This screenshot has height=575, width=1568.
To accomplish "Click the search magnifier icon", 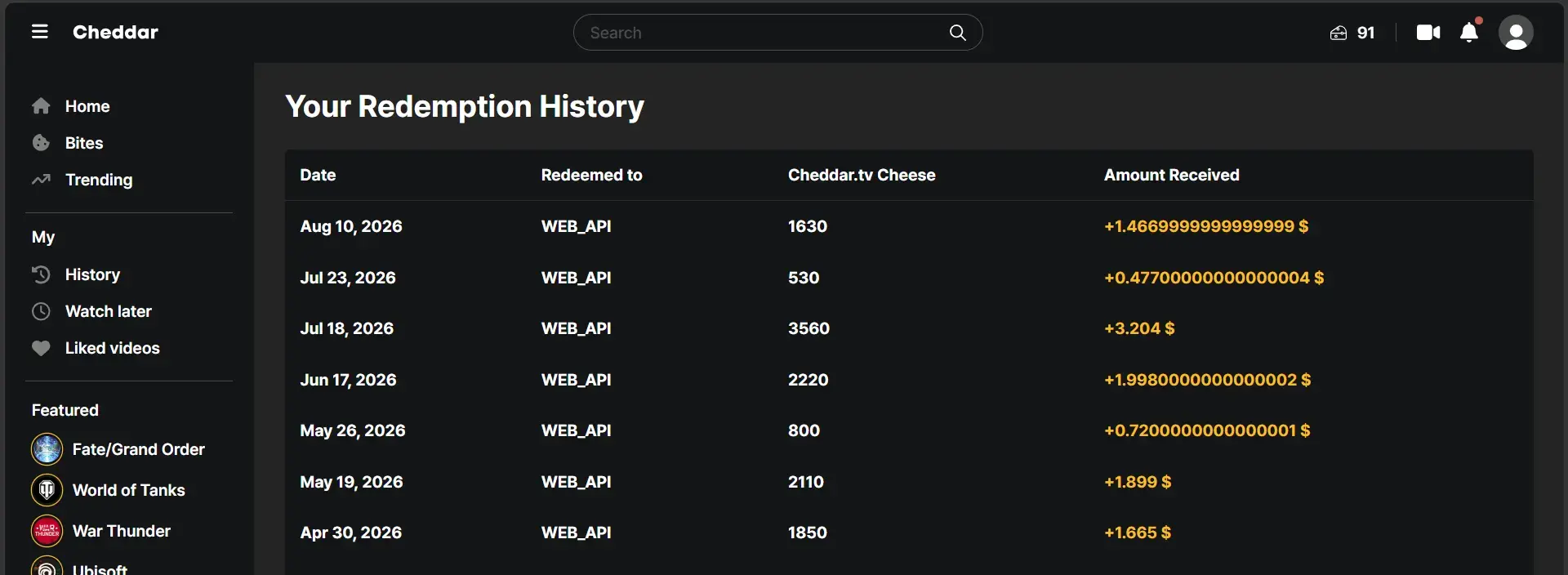I will tap(958, 33).
